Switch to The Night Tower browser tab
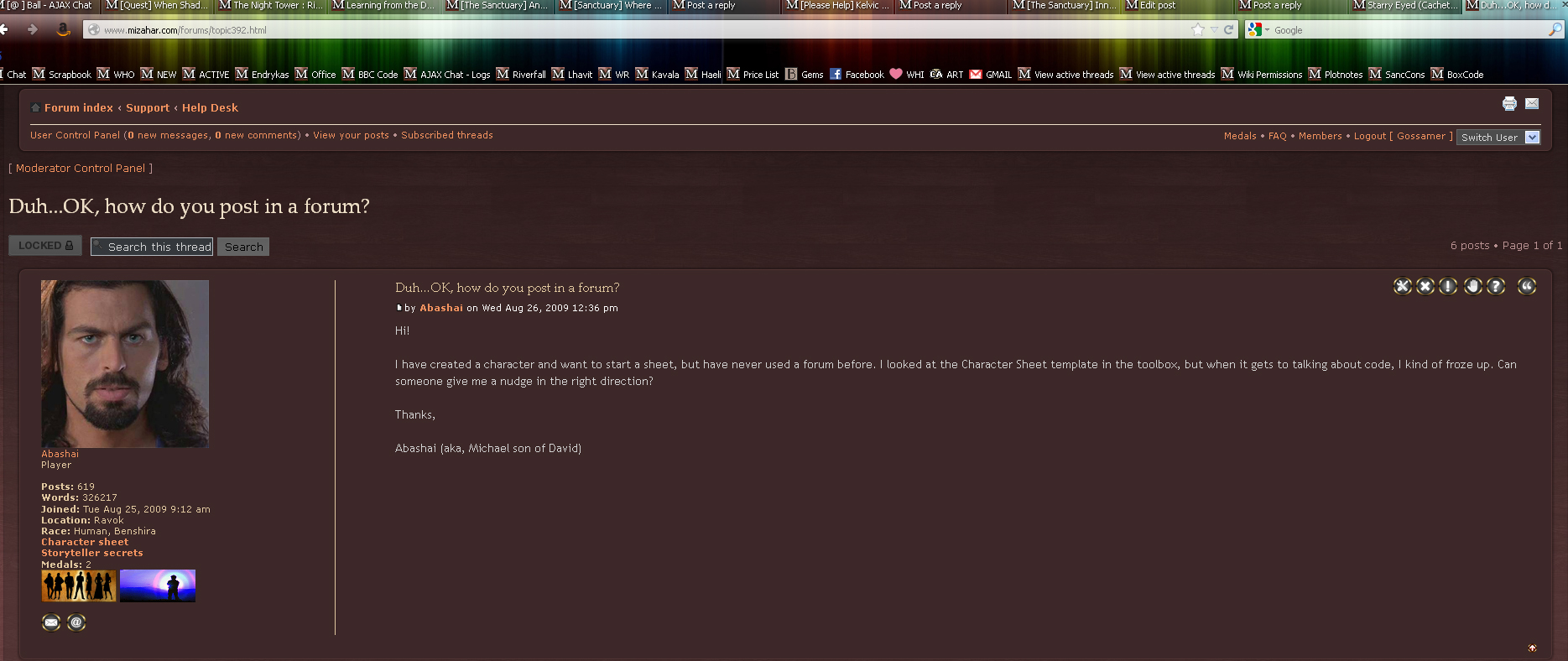The image size is (1568, 661). (271, 6)
